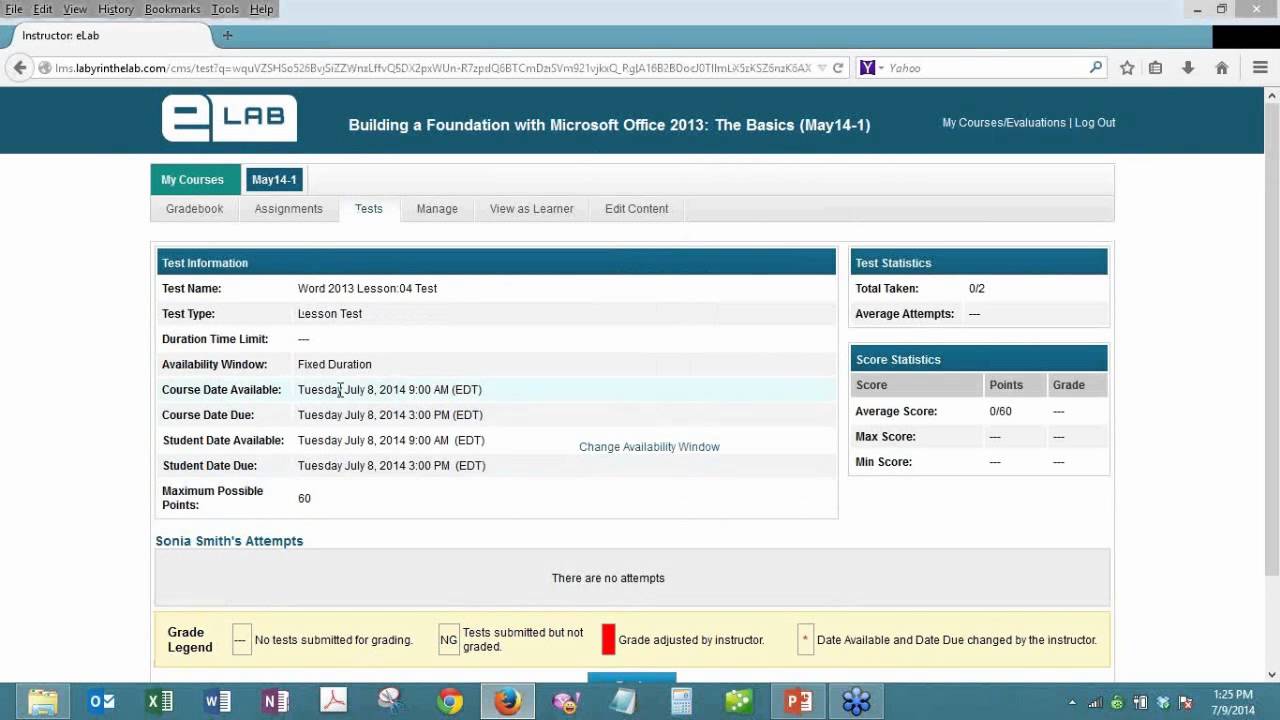Open the Bookmarks menu
The image size is (1280, 720).
pyautogui.click(x=172, y=9)
